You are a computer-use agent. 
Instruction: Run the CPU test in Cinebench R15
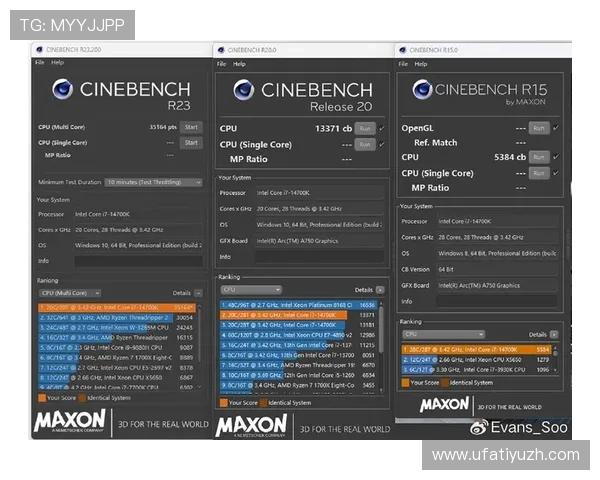pos(539,157)
